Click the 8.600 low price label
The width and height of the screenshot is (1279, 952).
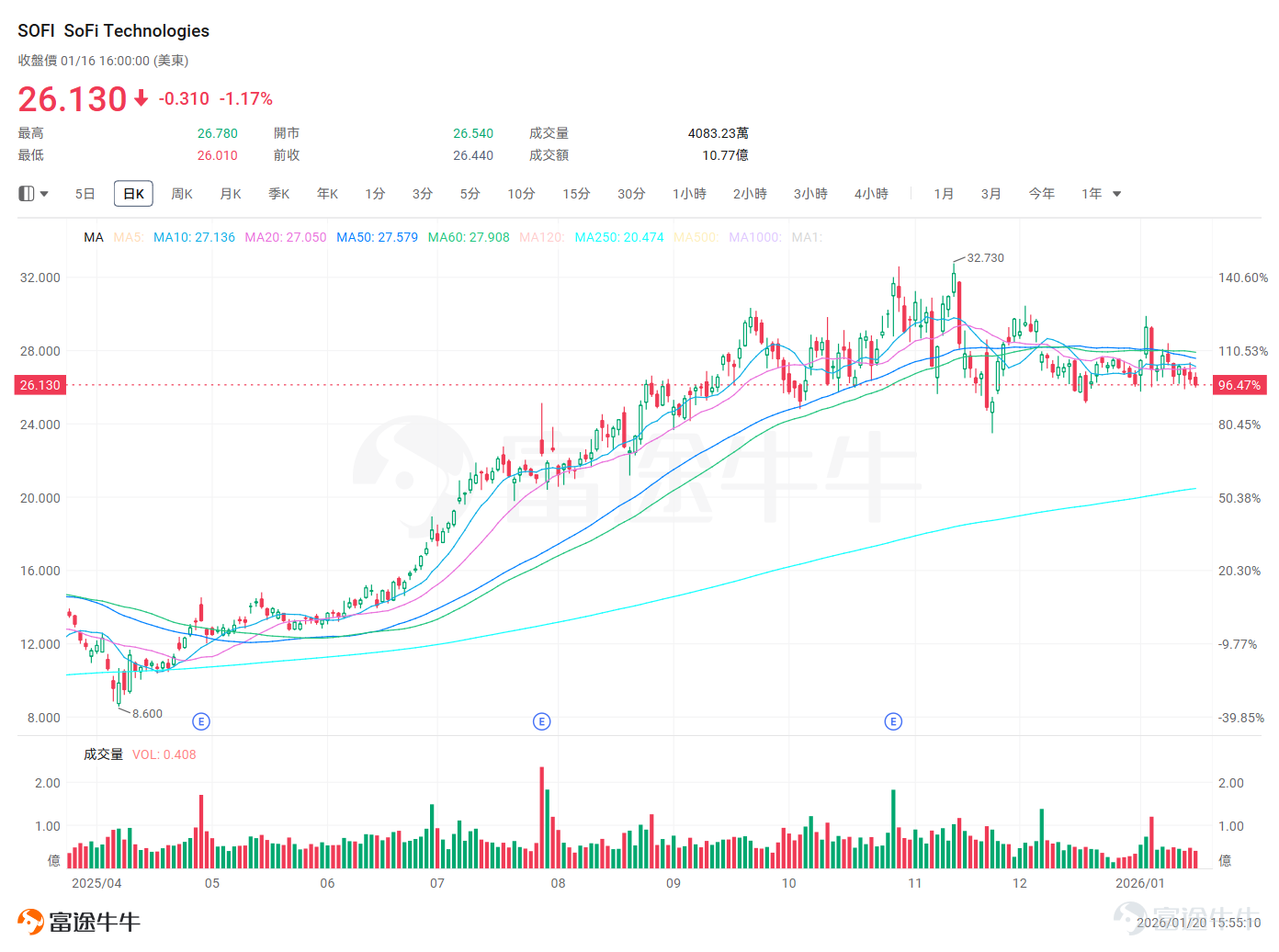pos(147,714)
